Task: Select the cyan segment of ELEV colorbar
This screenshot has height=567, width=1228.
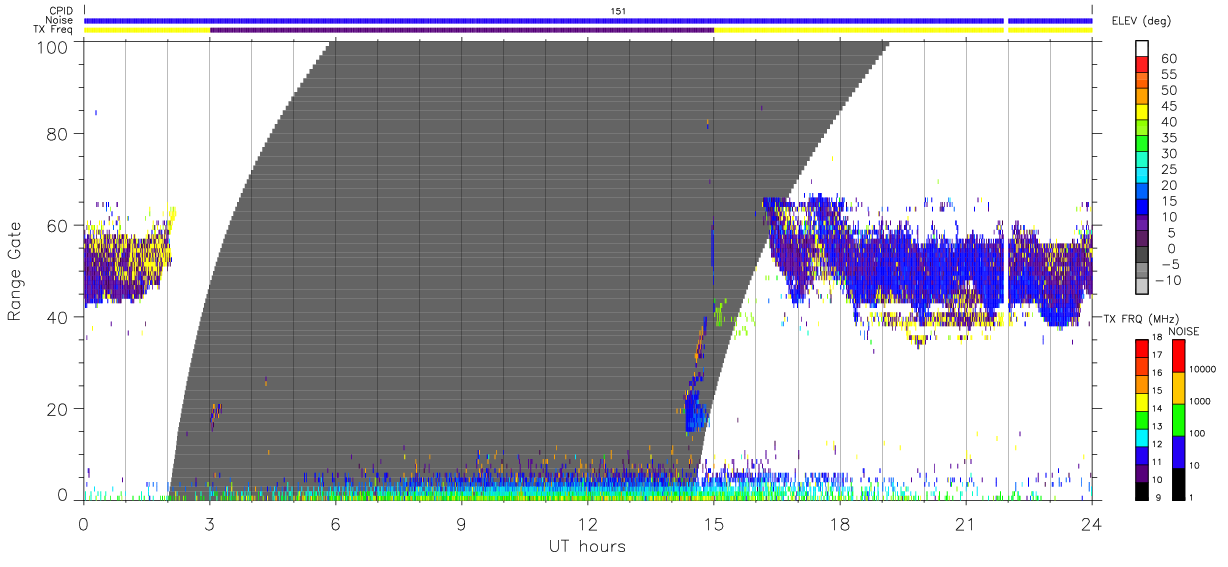Action: (1143, 177)
